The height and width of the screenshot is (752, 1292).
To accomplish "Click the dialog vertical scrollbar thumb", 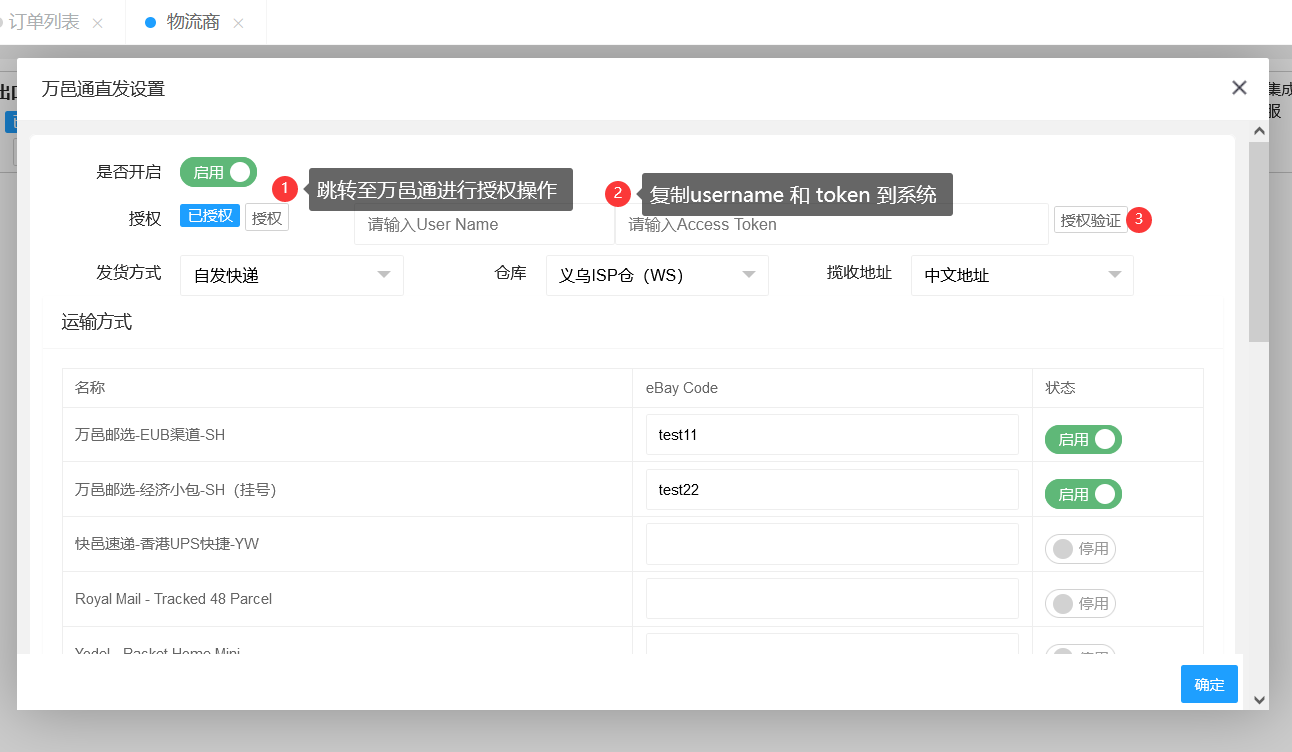I will (x=1259, y=241).
